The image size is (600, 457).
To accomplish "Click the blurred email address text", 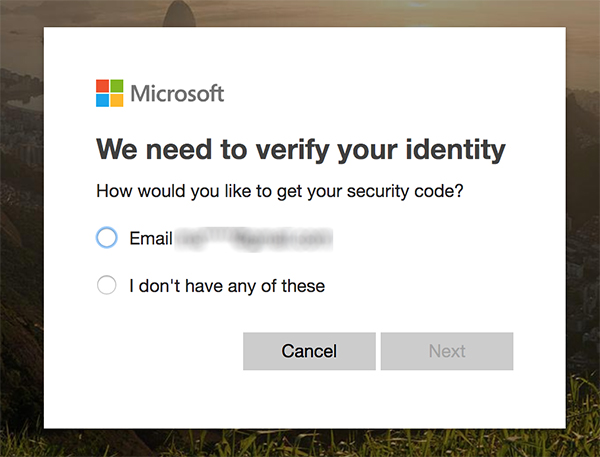I will pos(253,239).
